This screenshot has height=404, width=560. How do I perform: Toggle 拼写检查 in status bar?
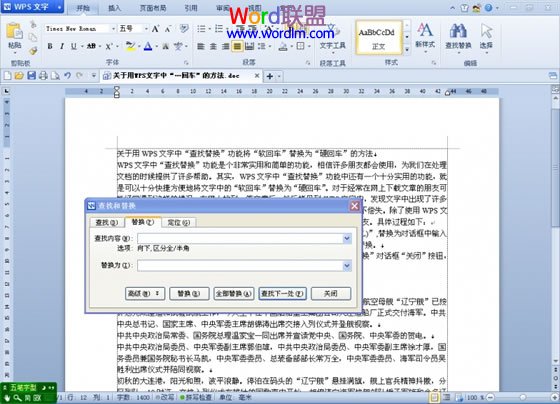pyautogui.click(x=196, y=397)
